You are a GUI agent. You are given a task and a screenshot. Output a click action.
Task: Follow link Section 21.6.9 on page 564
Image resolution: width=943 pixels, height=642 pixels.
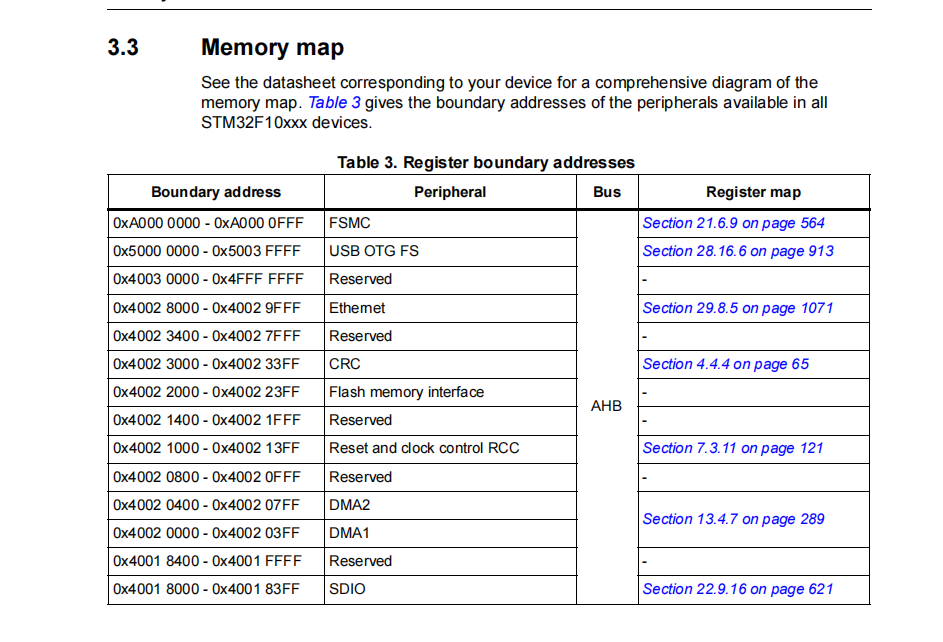[733, 223]
